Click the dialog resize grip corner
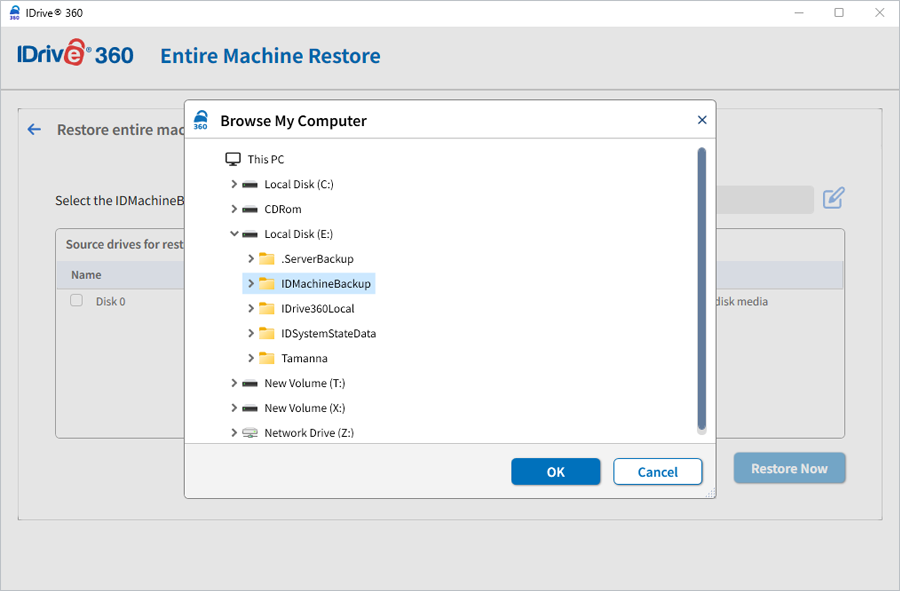 [x=710, y=492]
